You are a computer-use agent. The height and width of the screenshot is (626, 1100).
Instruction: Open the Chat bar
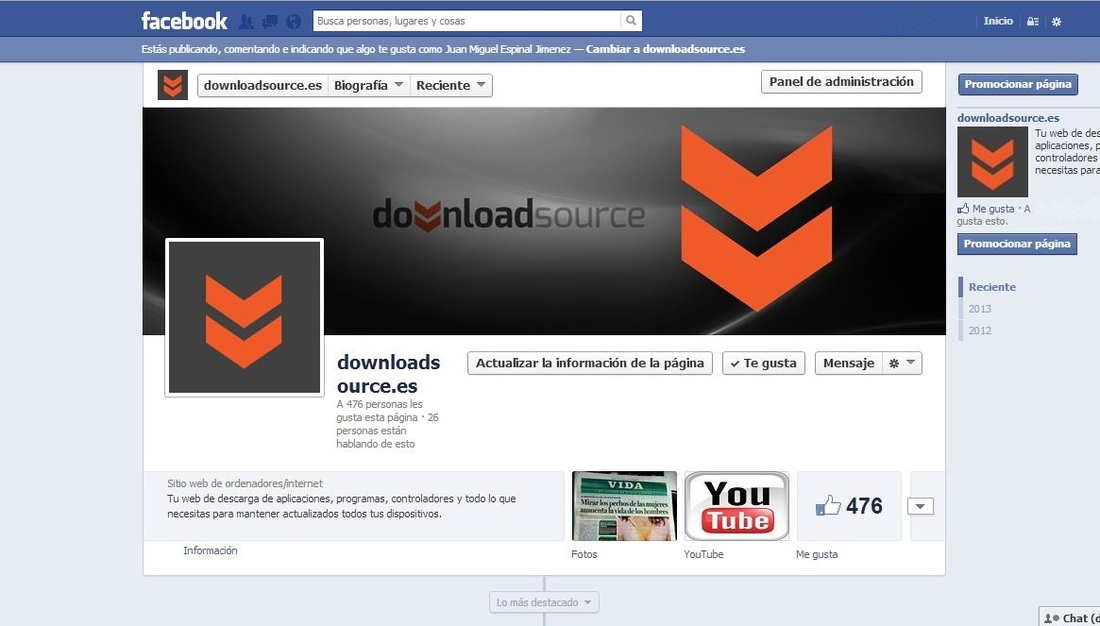pos(1071,618)
